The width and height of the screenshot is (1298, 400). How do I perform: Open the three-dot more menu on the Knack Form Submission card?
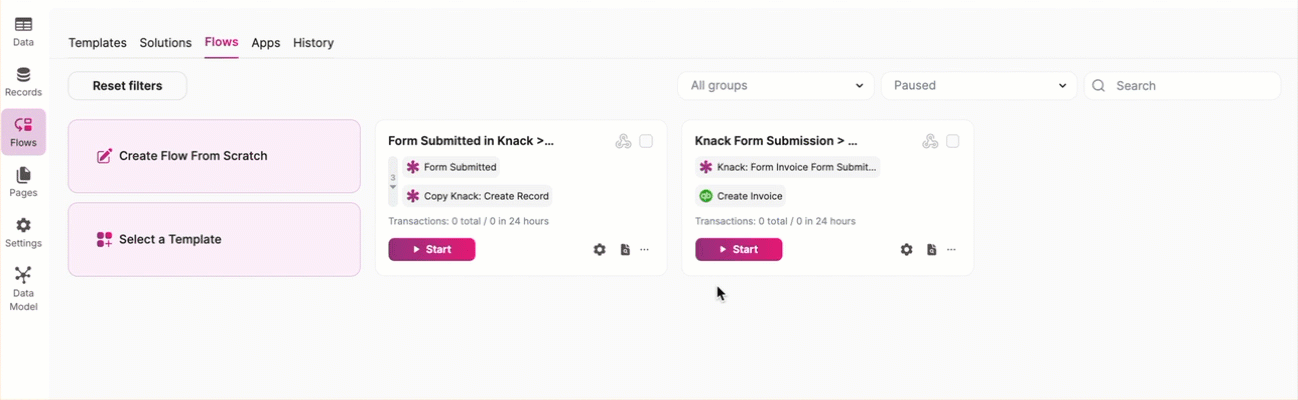click(x=952, y=250)
